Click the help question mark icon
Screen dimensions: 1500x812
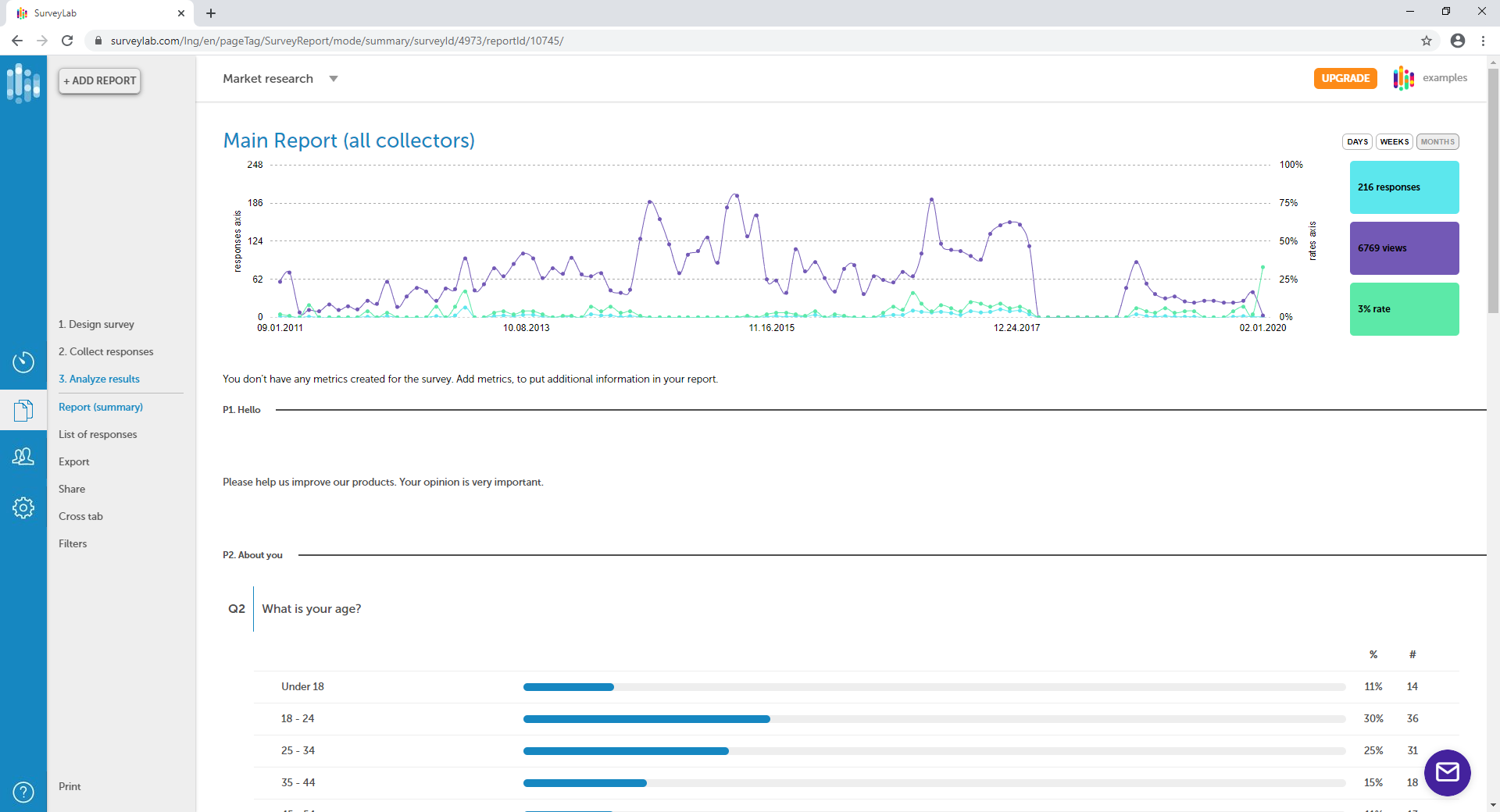point(23,792)
